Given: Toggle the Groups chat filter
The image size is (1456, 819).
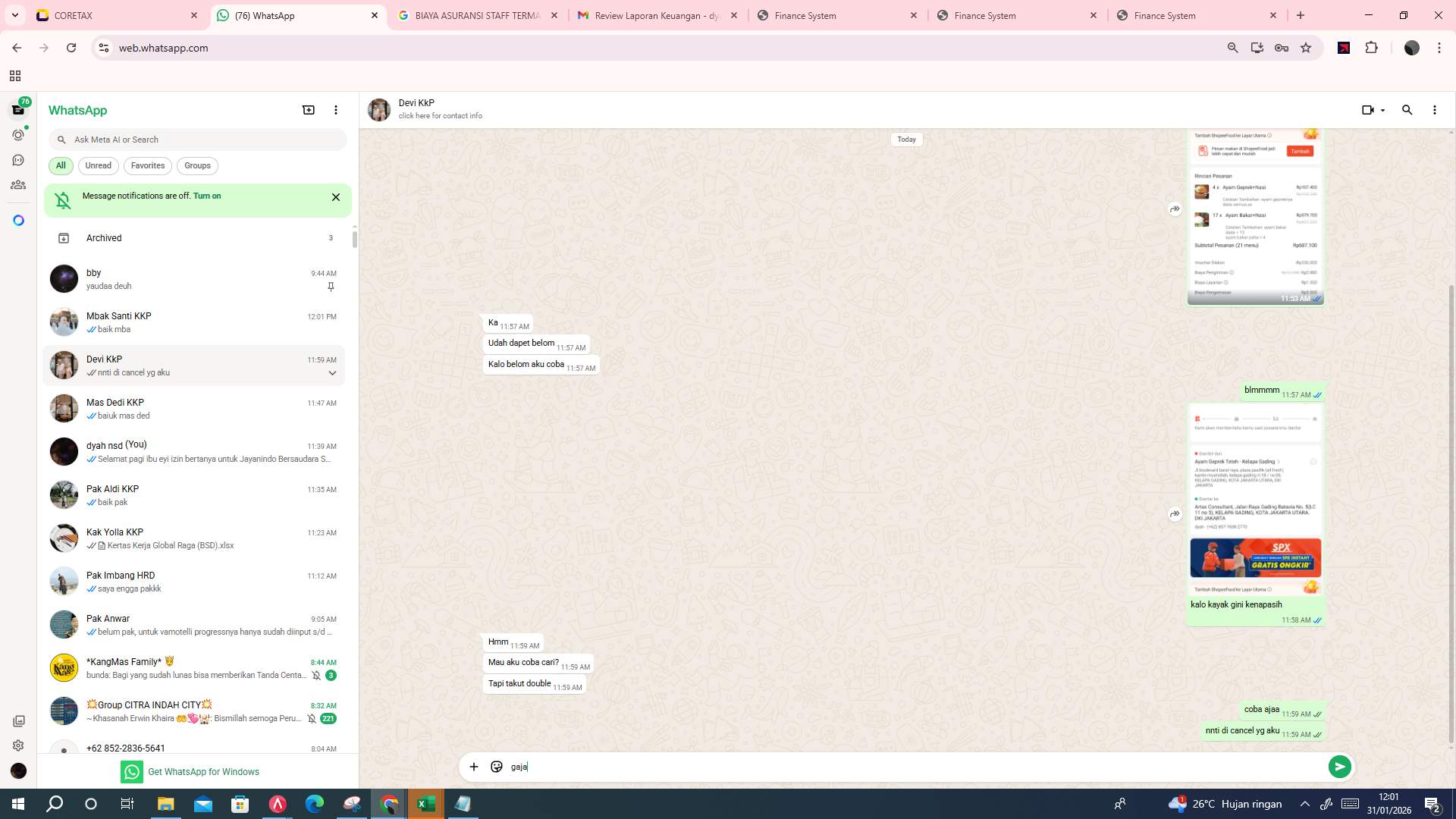Looking at the screenshot, I should (x=197, y=165).
